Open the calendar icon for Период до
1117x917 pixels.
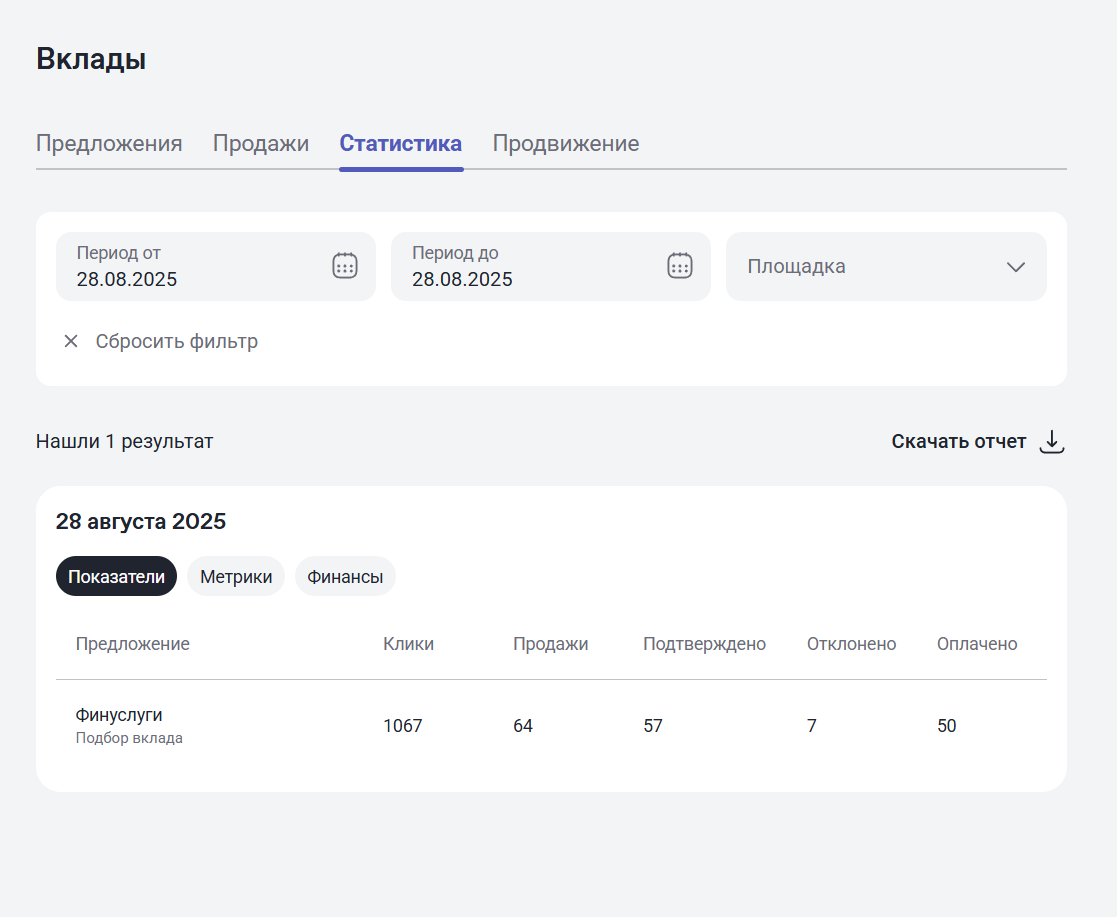pyautogui.click(x=679, y=265)
